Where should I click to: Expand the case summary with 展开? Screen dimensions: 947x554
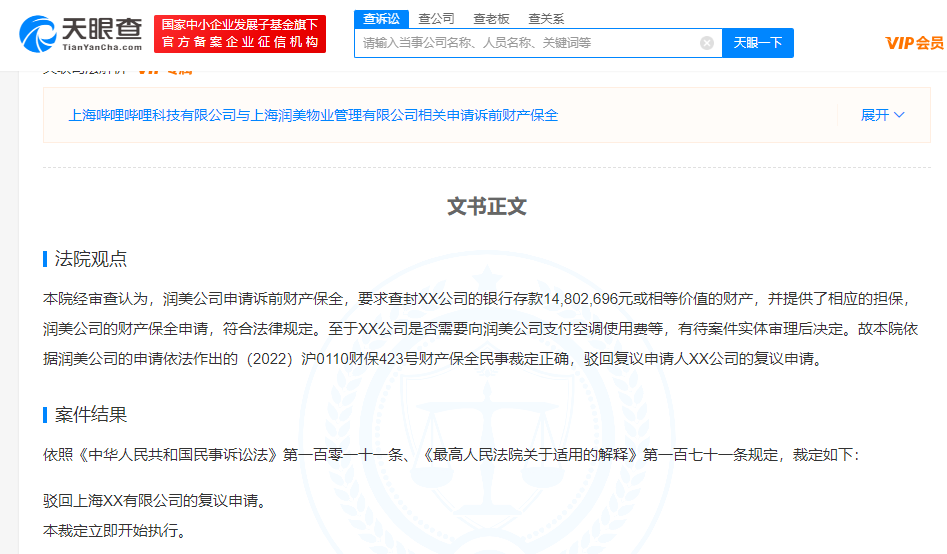882,115
